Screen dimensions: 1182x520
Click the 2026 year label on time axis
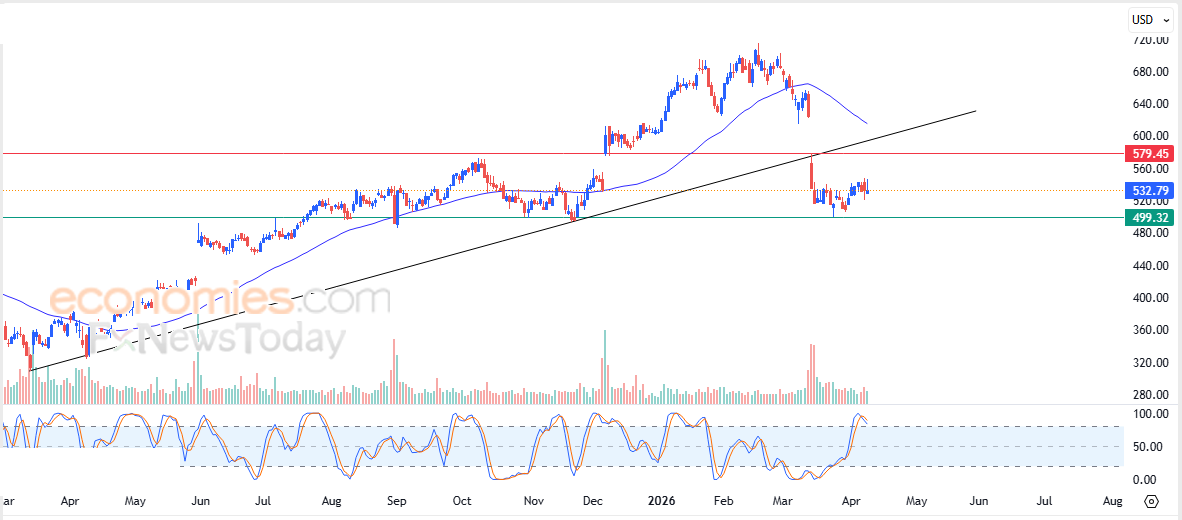[661, 500]
